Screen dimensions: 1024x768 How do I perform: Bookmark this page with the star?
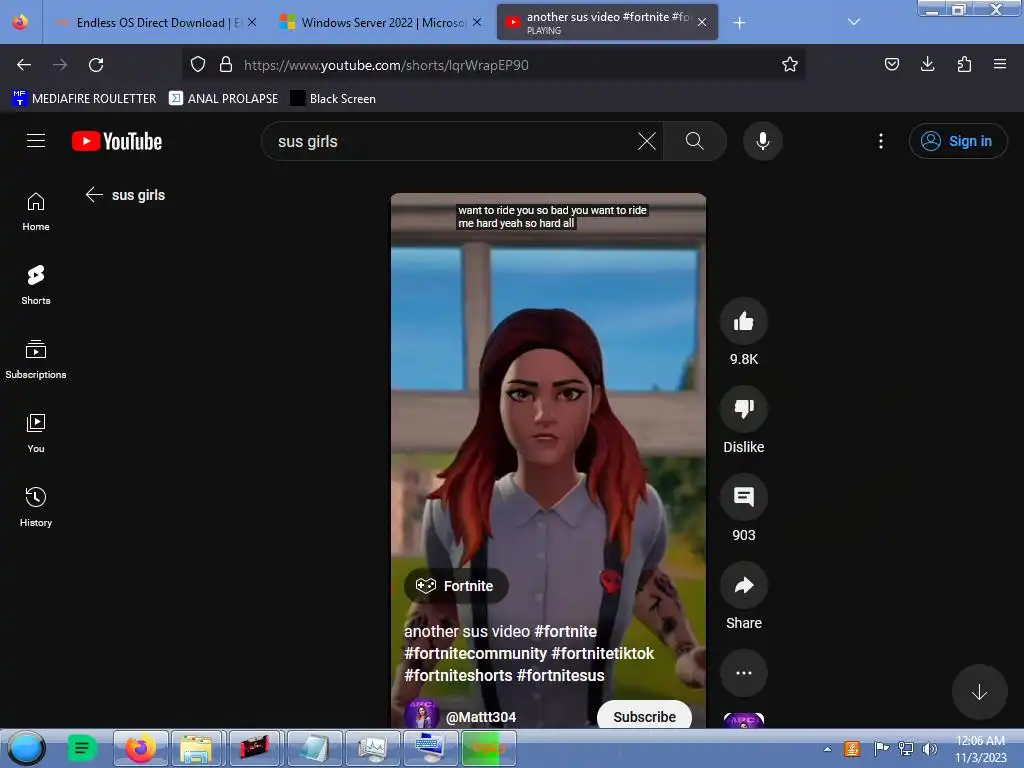click(790, 65)
